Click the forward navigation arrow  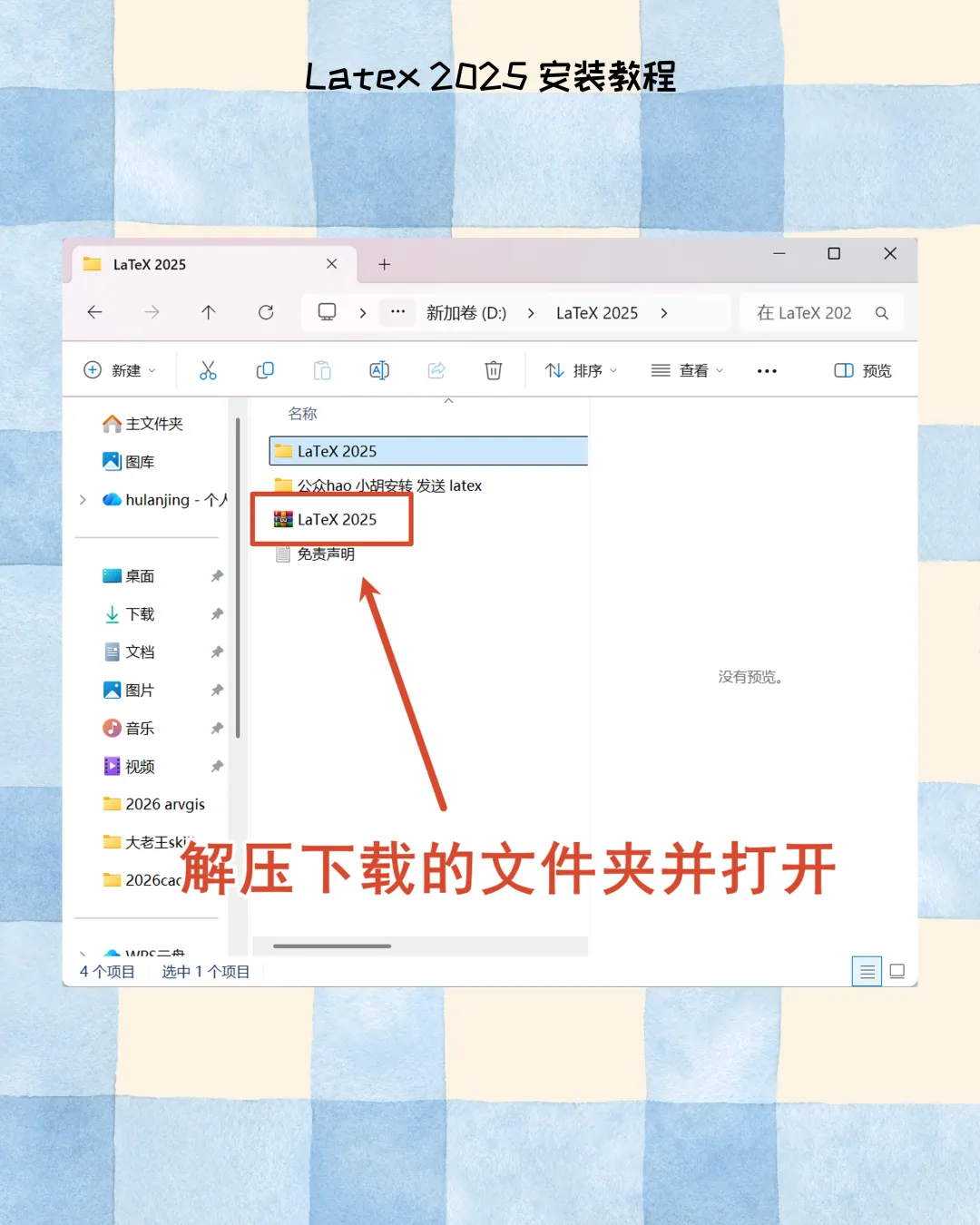click(152, 312)
